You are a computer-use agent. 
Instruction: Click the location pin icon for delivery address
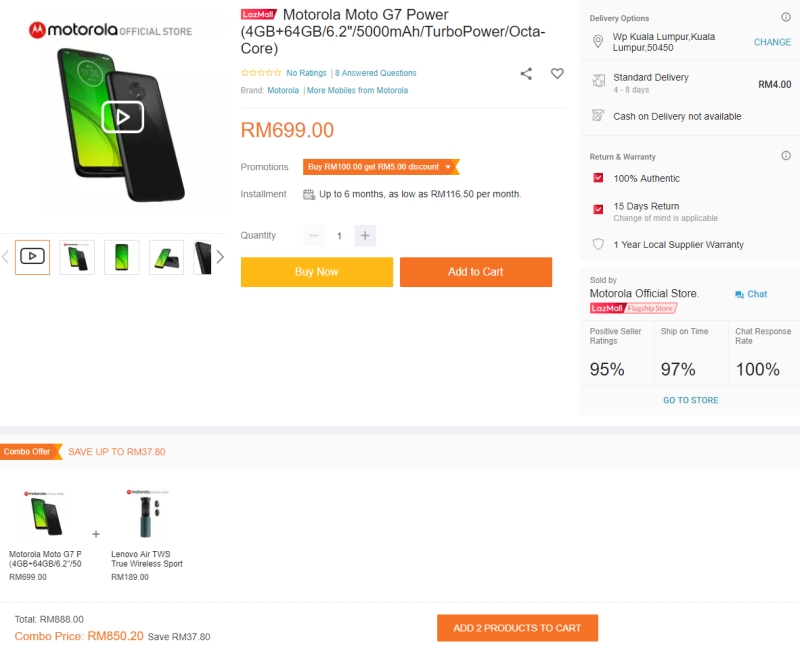[598, 42]
